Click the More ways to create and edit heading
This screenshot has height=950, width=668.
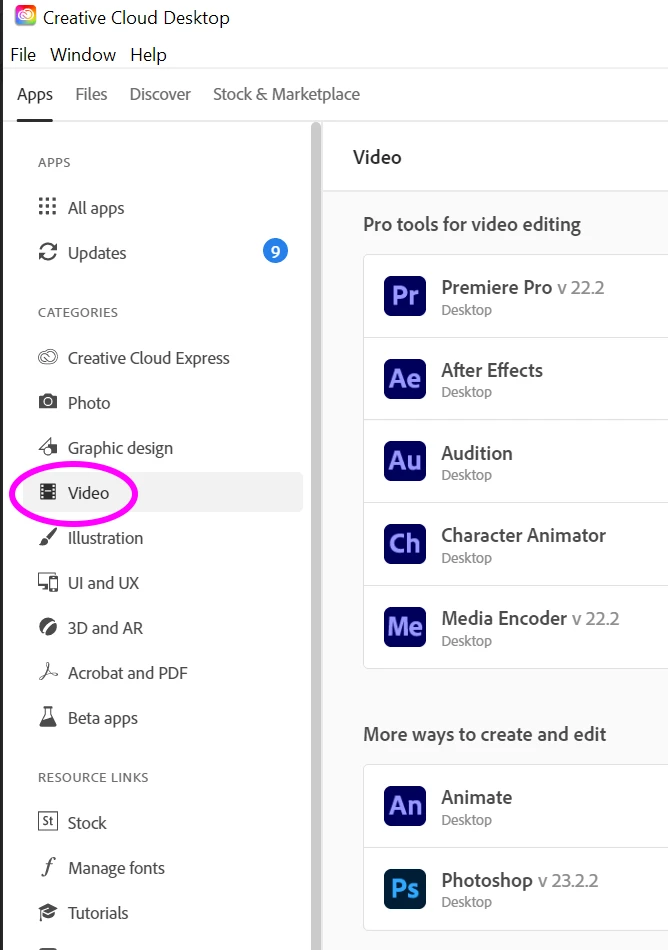(484, 734)
